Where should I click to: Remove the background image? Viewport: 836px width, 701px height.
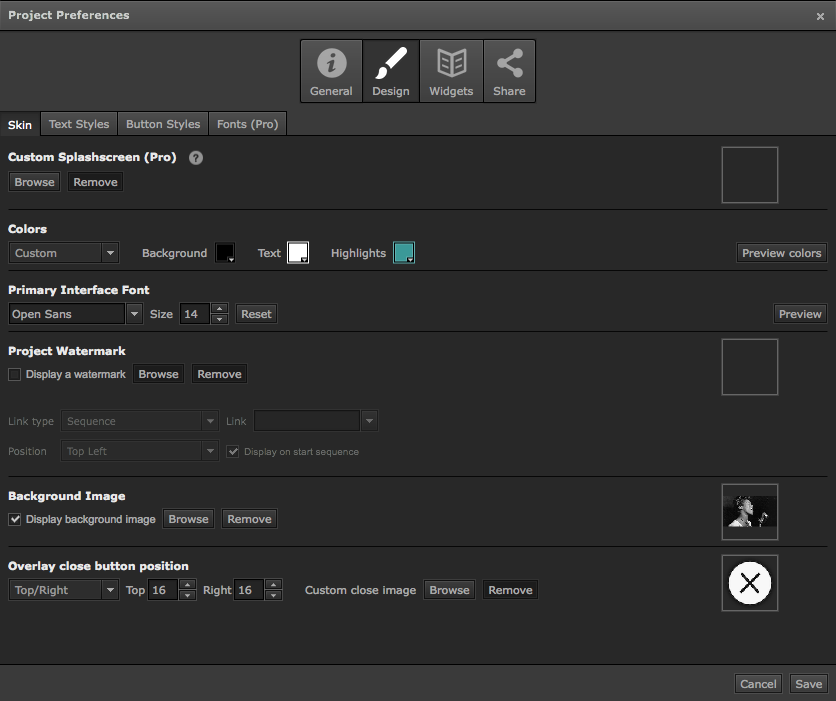coord(249,519)
